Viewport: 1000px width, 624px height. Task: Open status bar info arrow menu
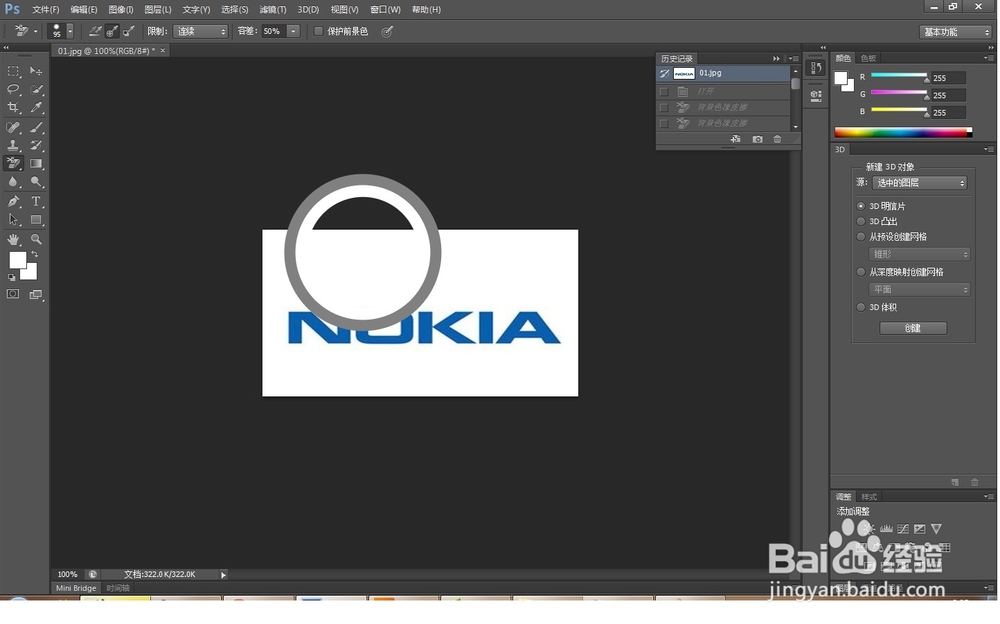pyautogui.click(x=223, y=575)
